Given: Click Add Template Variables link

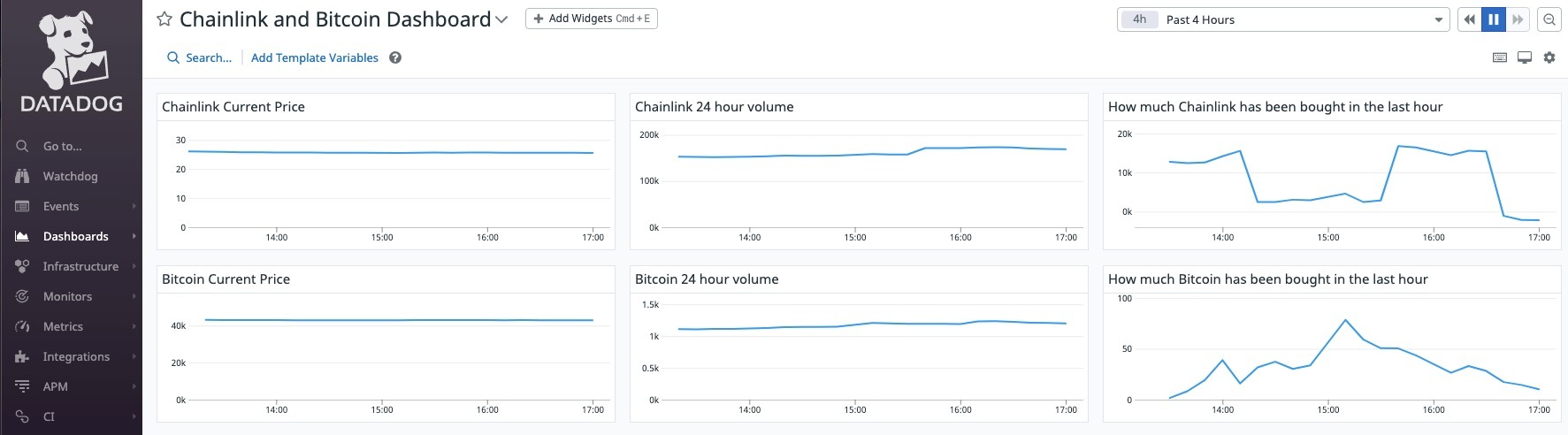Looking at the screenshot, I should (x=315, y=57).
